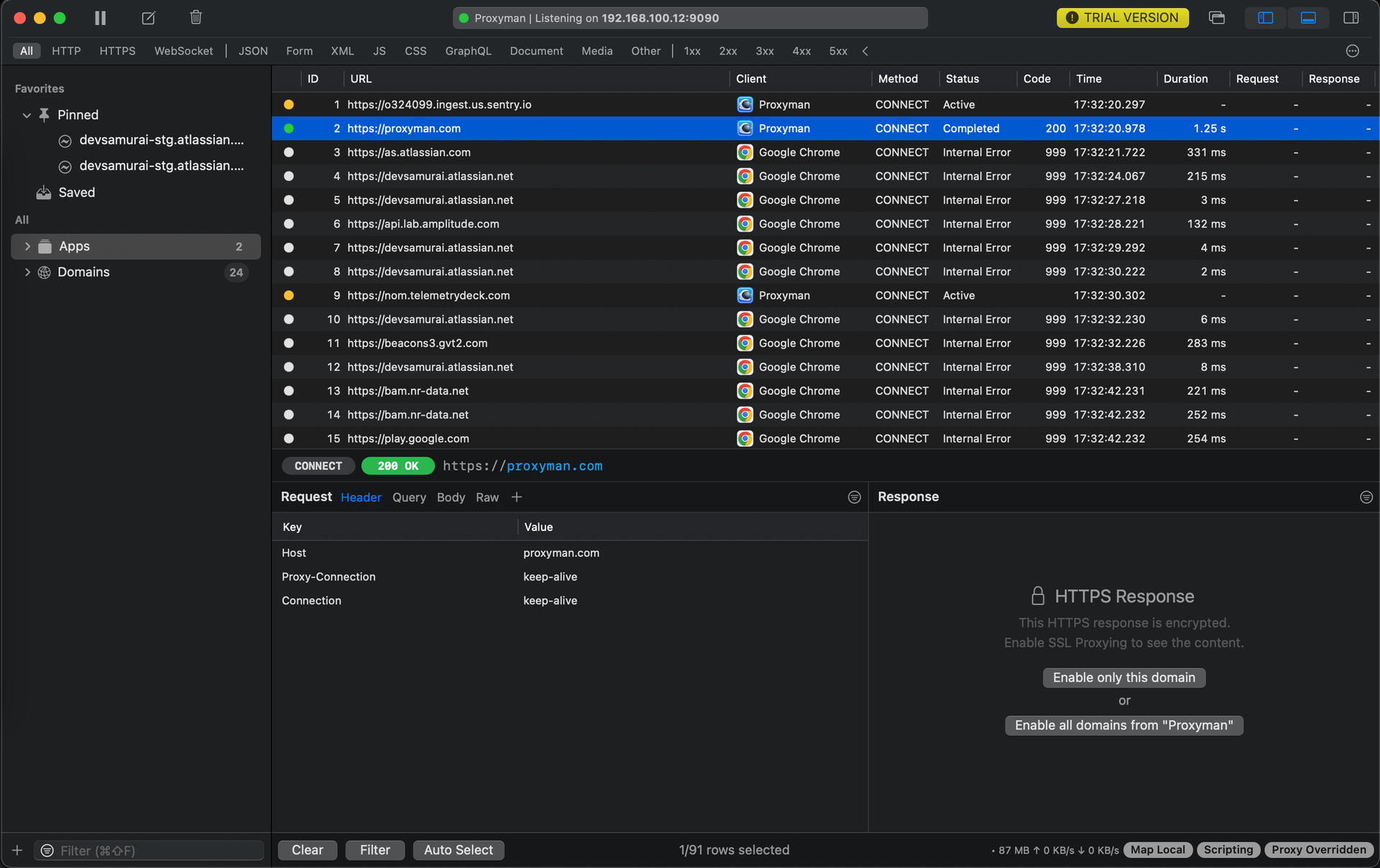
Task: Filter by WebSocket protocol
Action: (183, 51)
